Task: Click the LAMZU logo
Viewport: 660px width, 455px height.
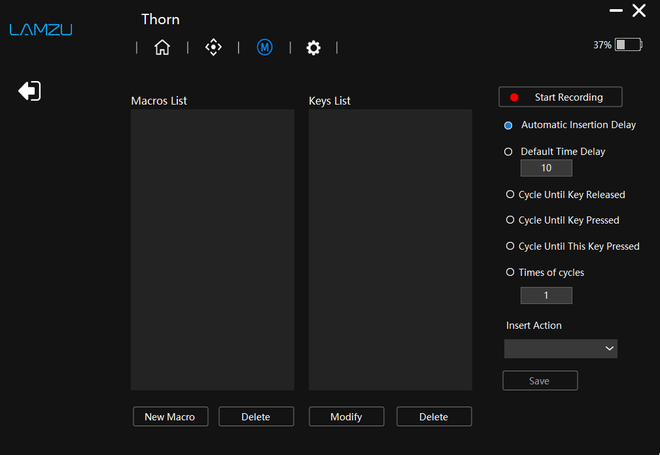Action: [x=41, y=29]
